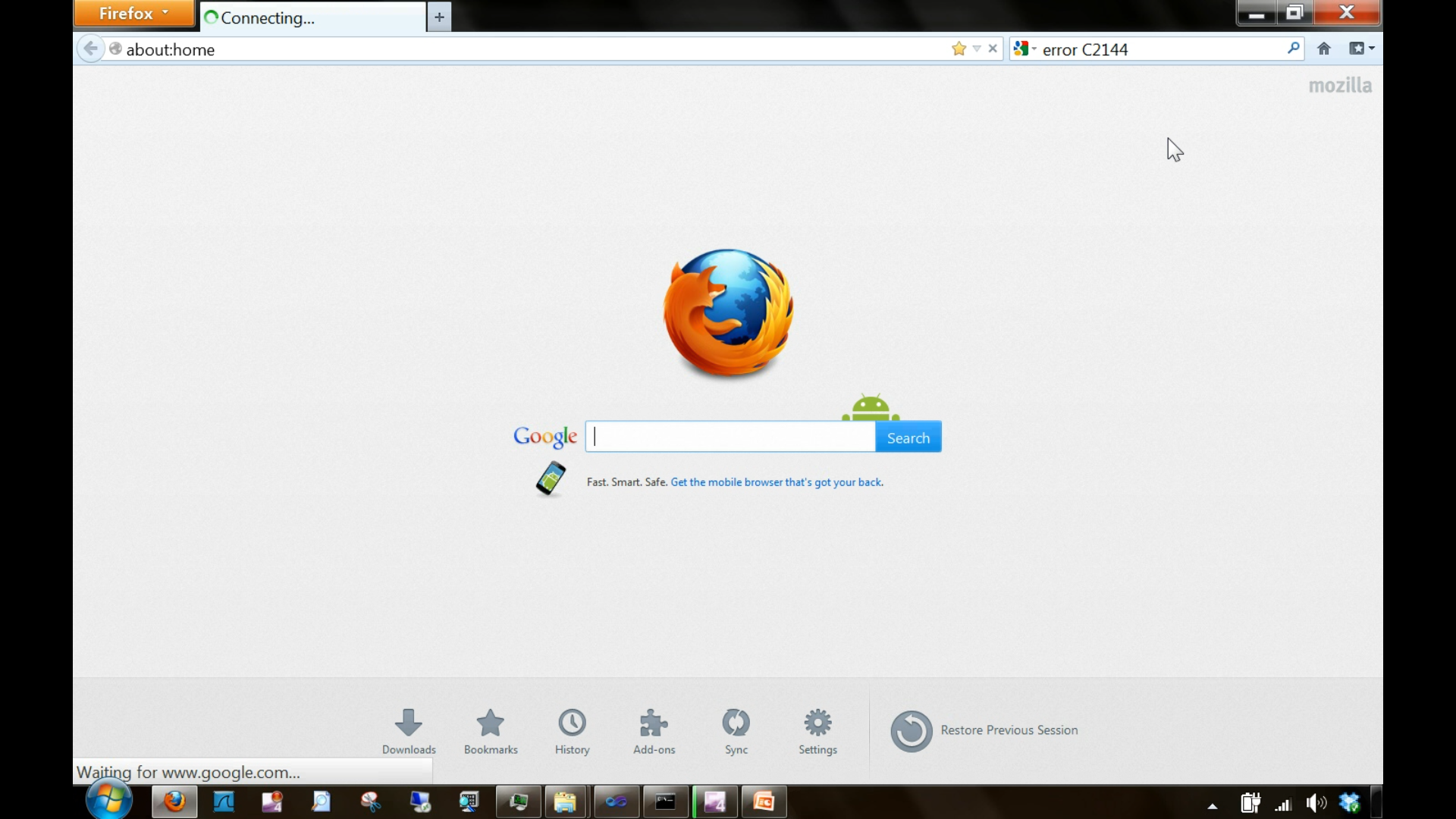Screen dimensions: 1456x819
Task: Switch to the Connecting... tab
Action: point(311,17)
